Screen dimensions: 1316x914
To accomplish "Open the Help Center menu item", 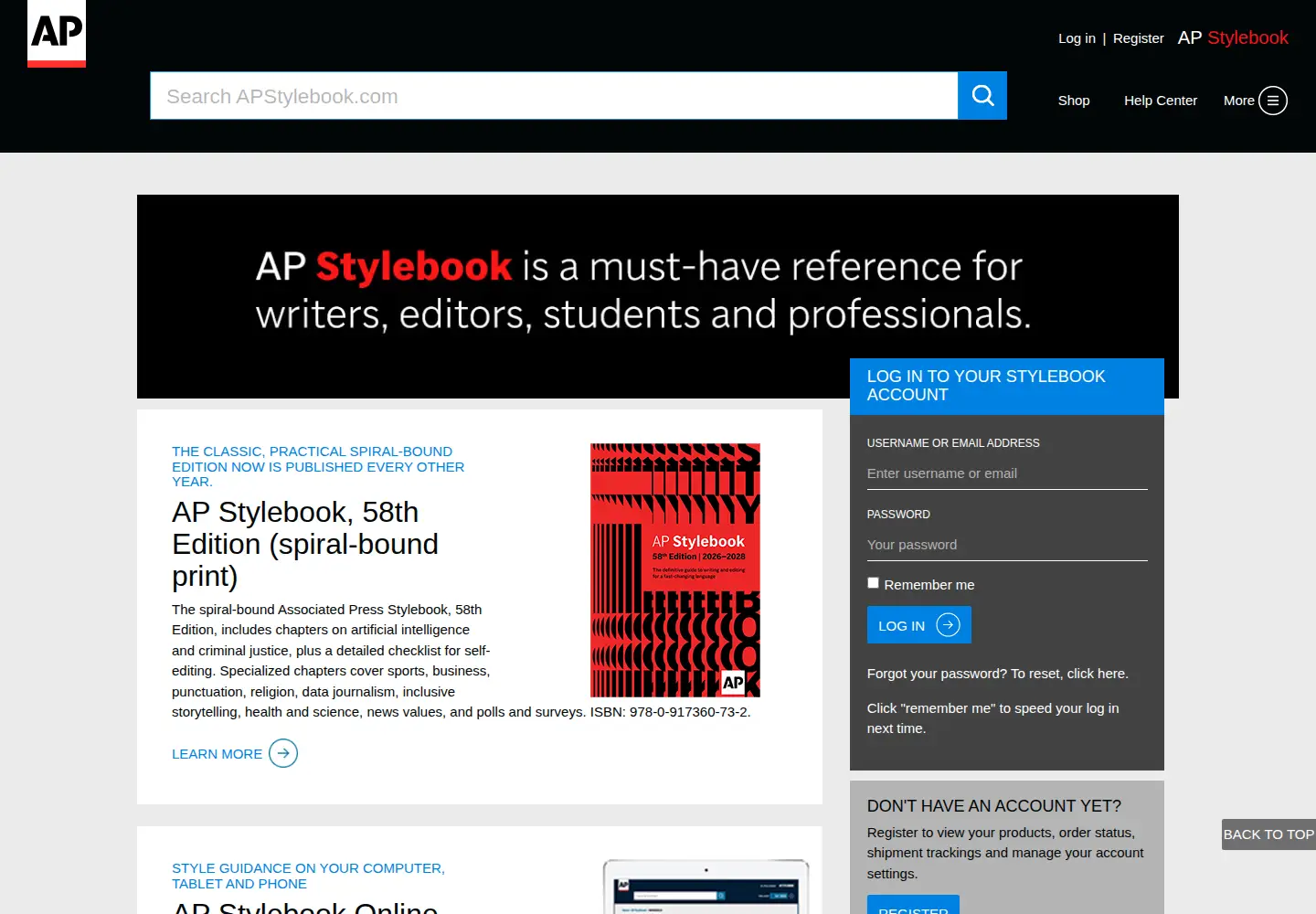I will point(1161,101).
